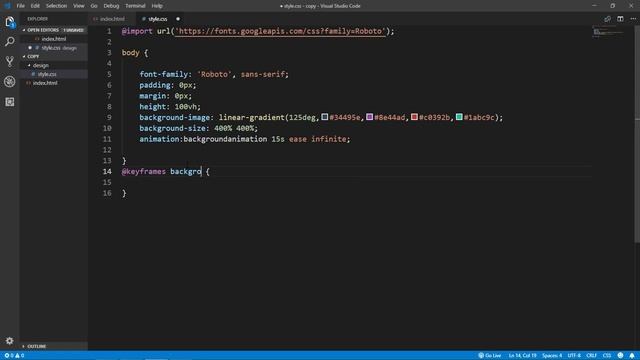Click 'infinite' keyword on line 11
Screen dimensions: 640x360
[x=329, y=139]
